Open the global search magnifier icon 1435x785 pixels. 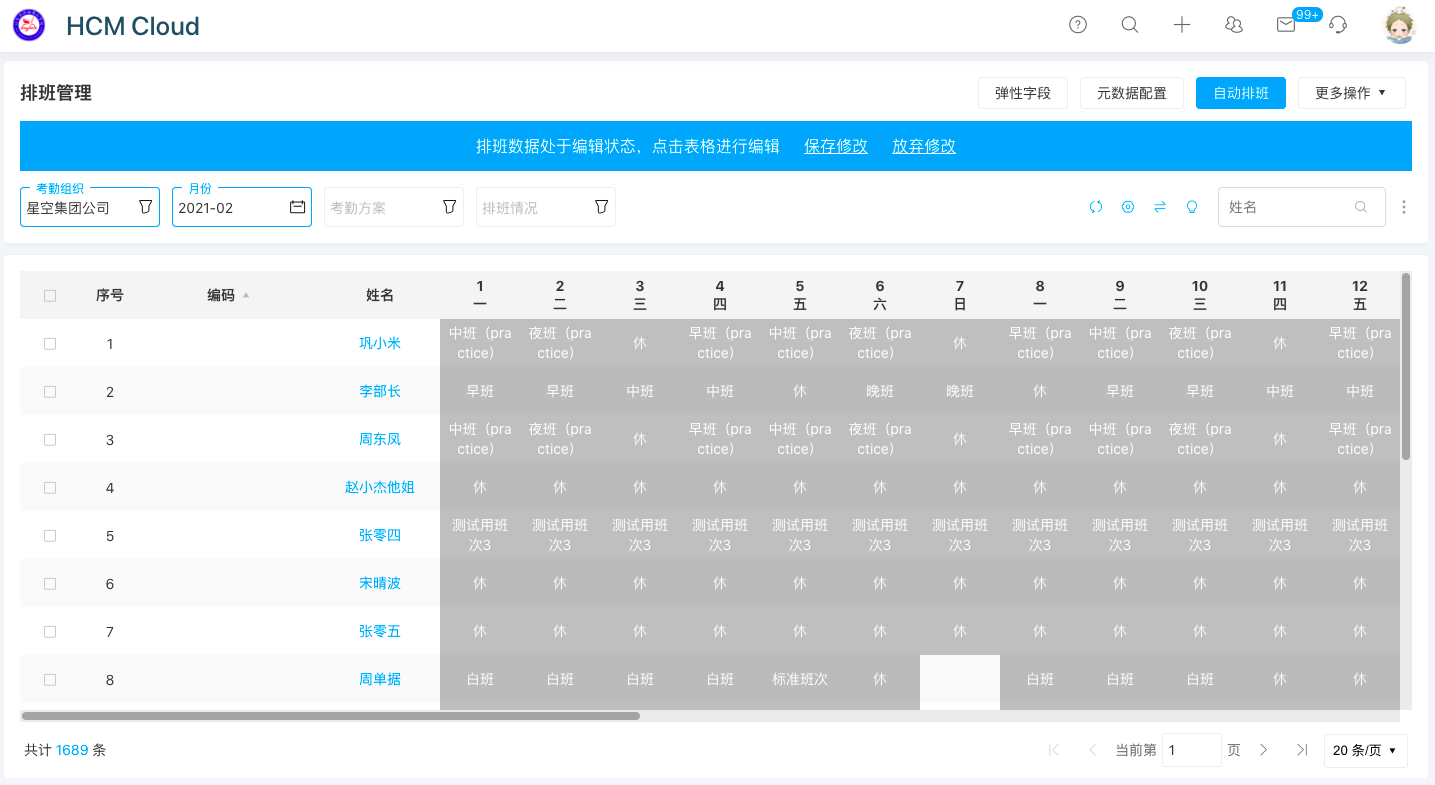(1130, 25)
